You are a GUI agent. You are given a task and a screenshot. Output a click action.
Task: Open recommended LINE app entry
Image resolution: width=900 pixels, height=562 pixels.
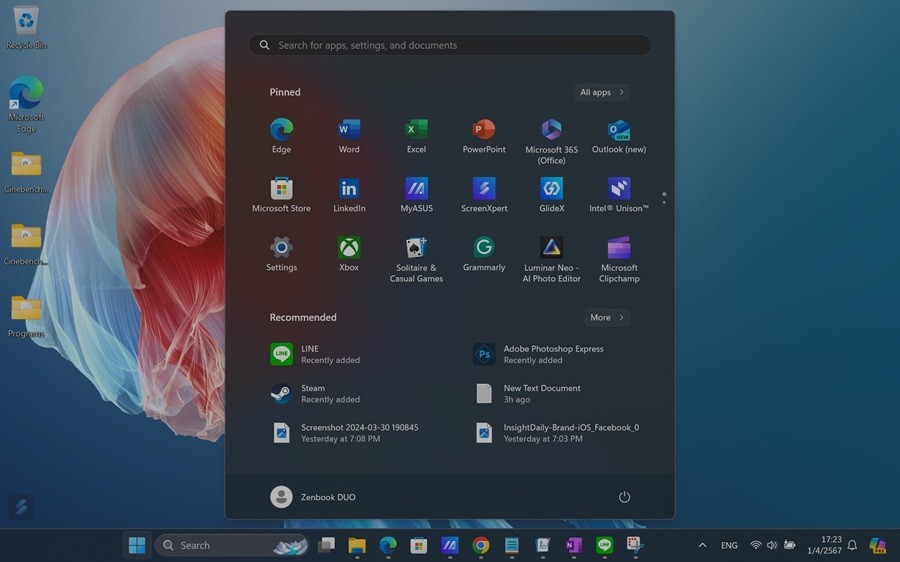pos(315,354)
